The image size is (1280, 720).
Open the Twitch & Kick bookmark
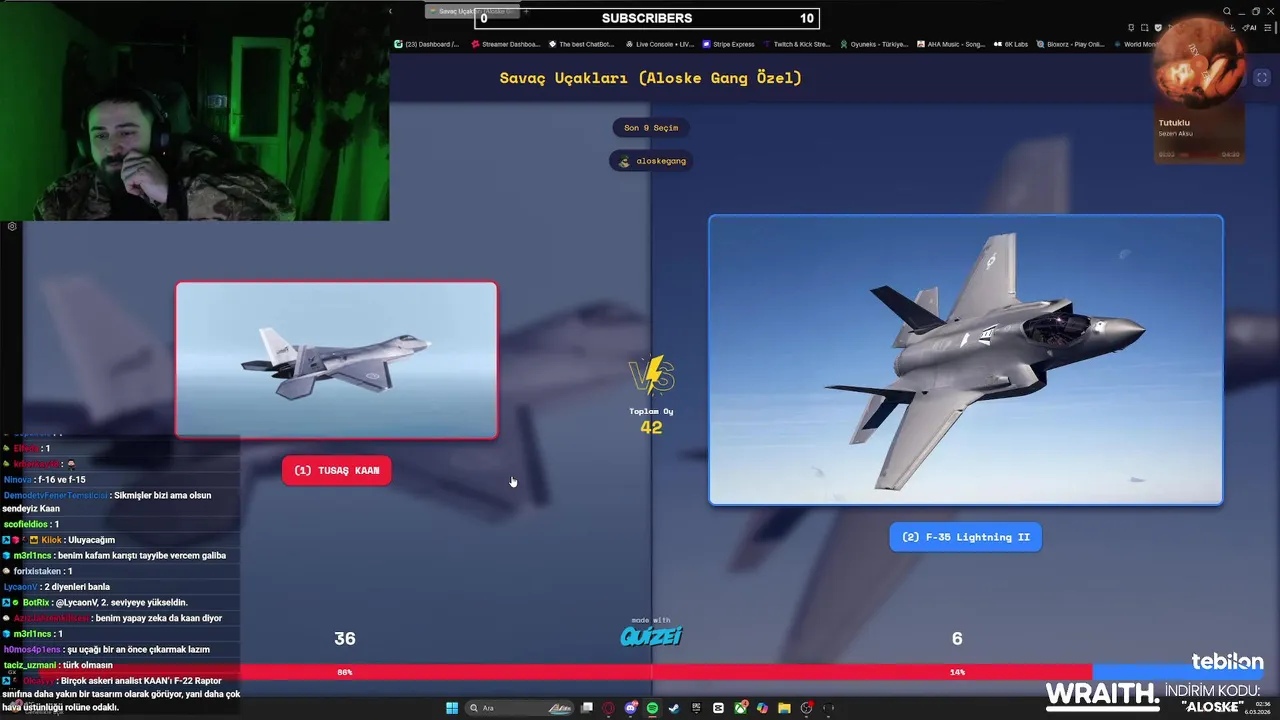pyautogui.click(x=797, y=44)
